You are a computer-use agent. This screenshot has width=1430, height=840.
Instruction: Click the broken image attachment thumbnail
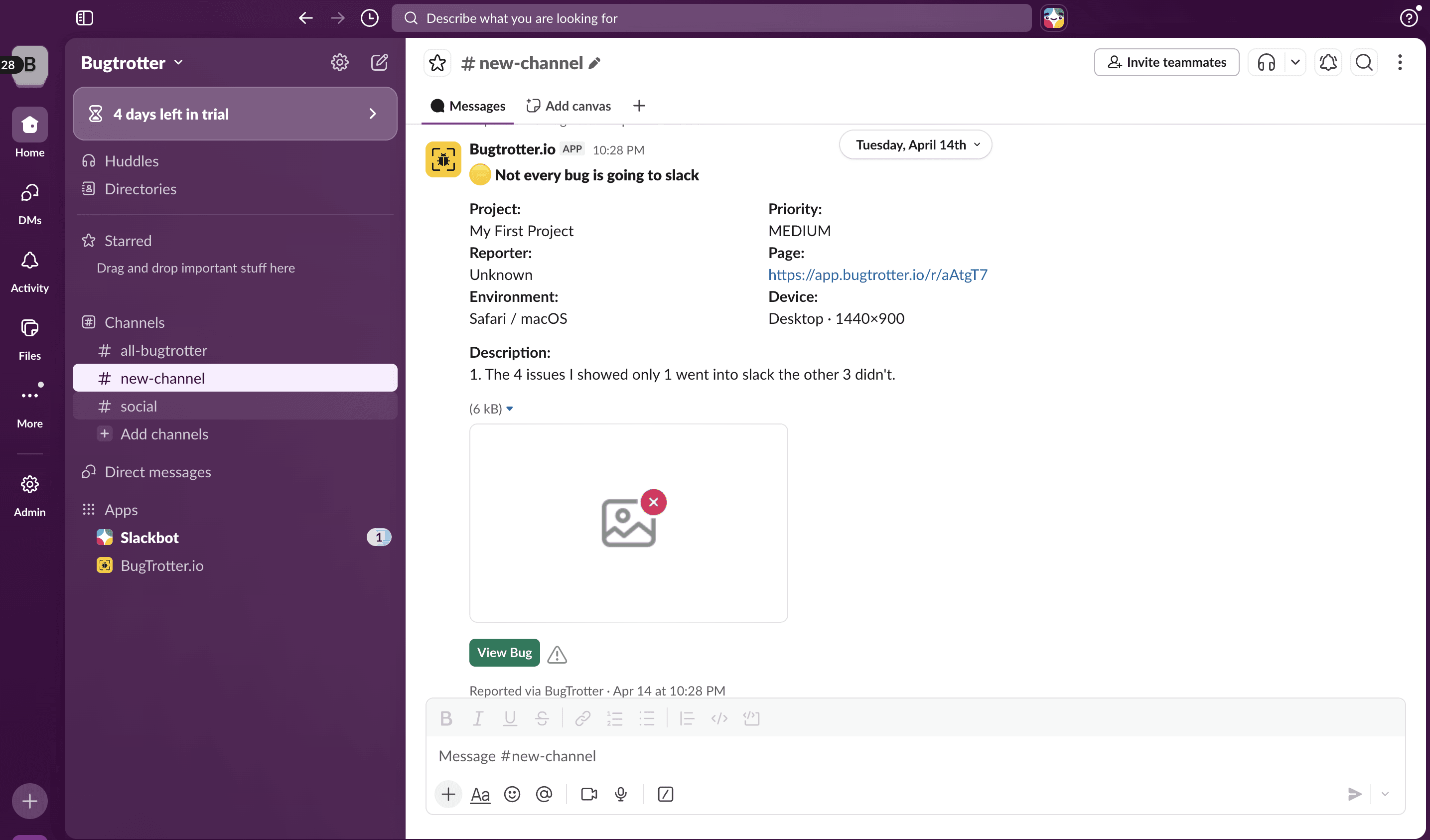click(x=628, y=523)
